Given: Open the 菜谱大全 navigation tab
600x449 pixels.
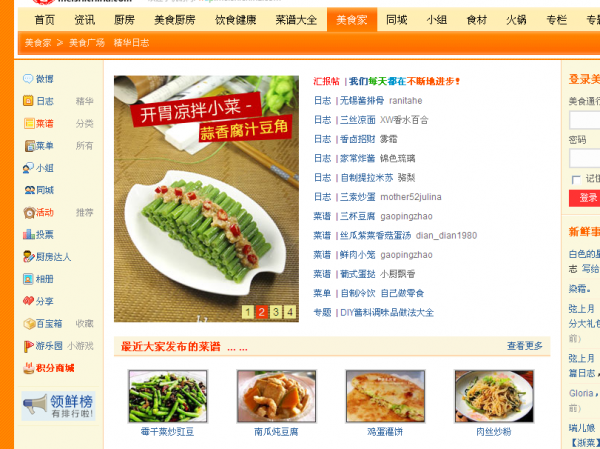Looking at the screenshot, I should 296,20.
